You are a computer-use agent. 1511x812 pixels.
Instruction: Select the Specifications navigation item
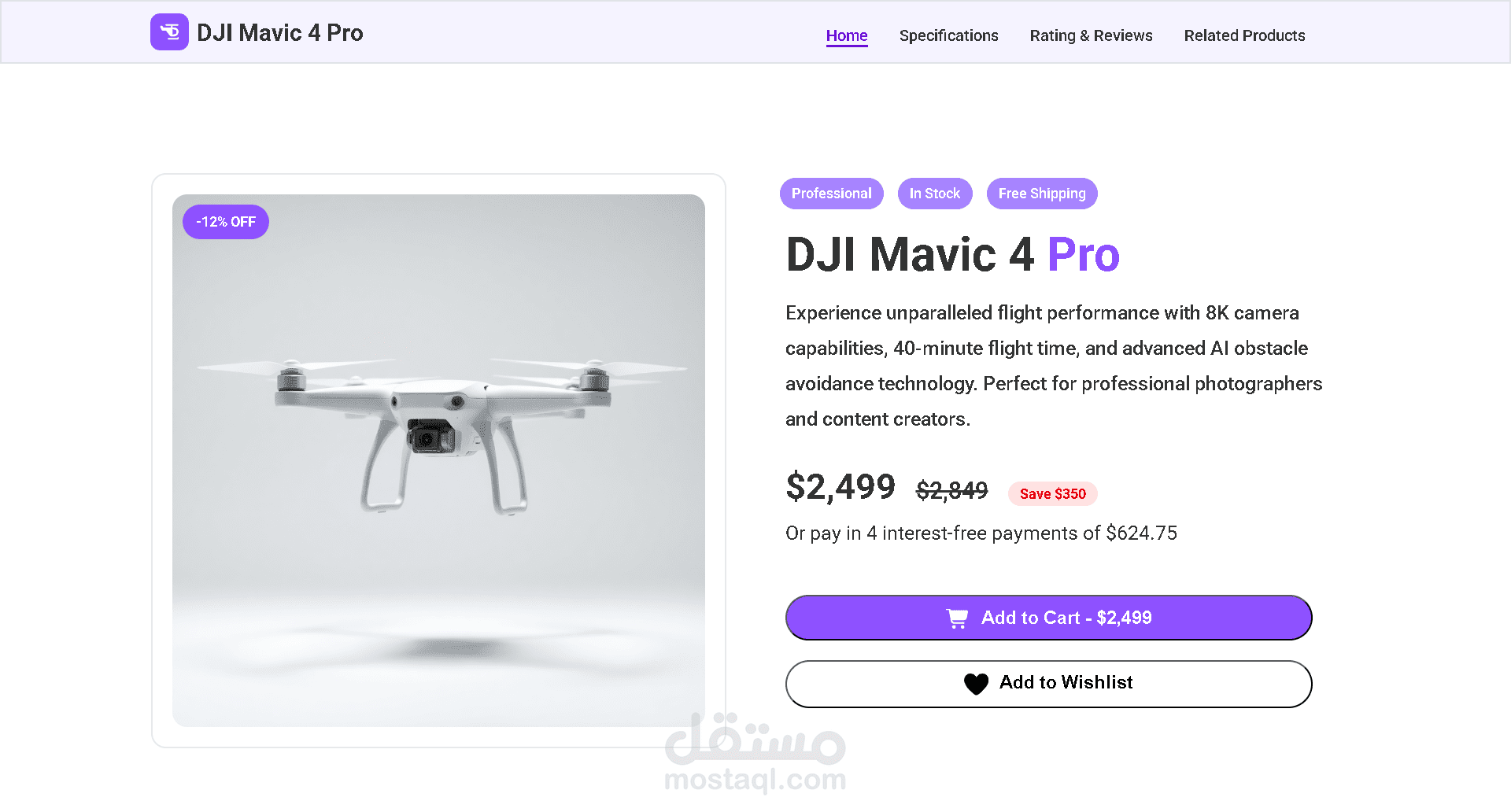pos(948,35)
